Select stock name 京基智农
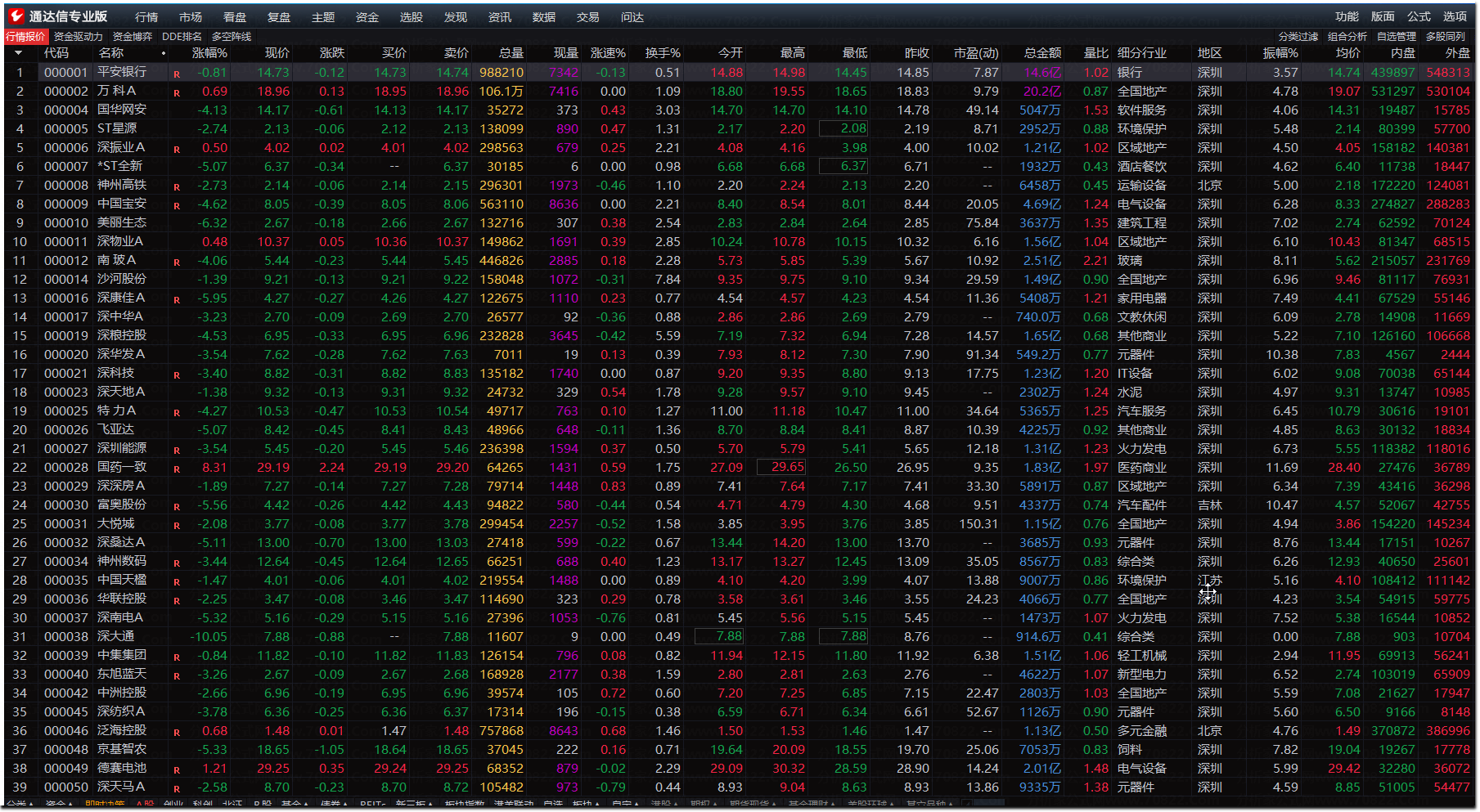1480x812 pixels. pos(122,749)
